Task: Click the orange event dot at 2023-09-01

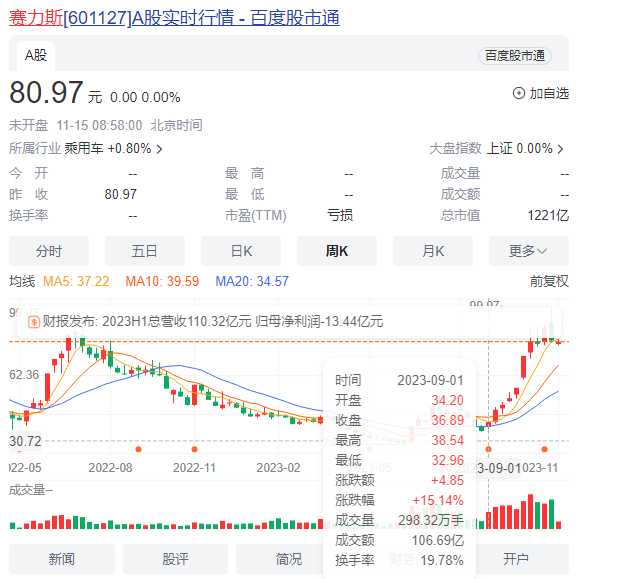Action: 488,449
